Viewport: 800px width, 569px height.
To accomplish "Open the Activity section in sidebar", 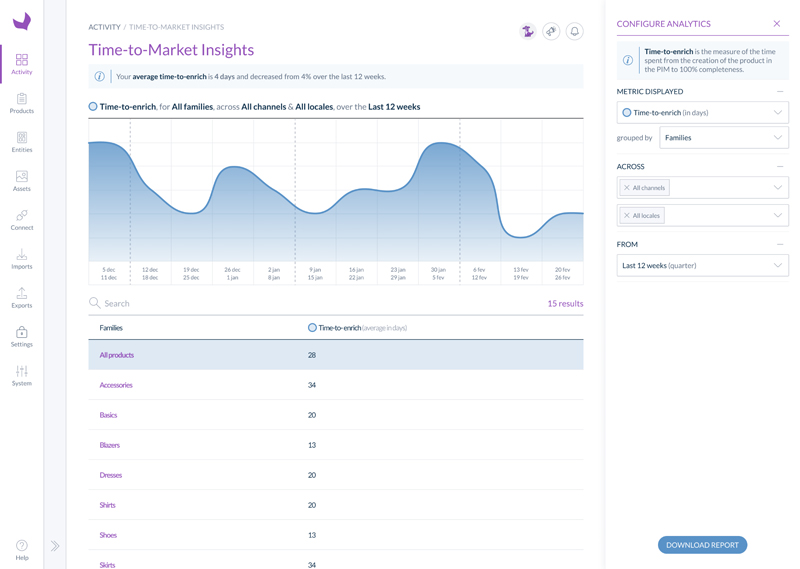I will tap(21, 64).
